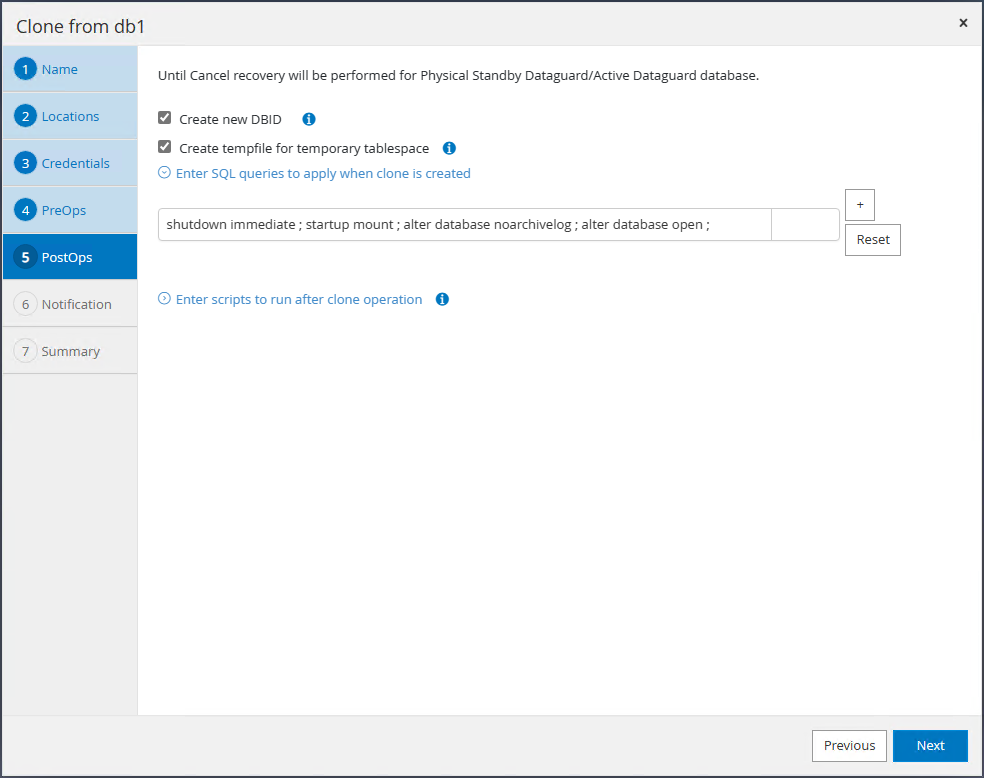
Task: Toggle Create tempfile for temporary tablespace checkbox
Action: pos(165,147)
